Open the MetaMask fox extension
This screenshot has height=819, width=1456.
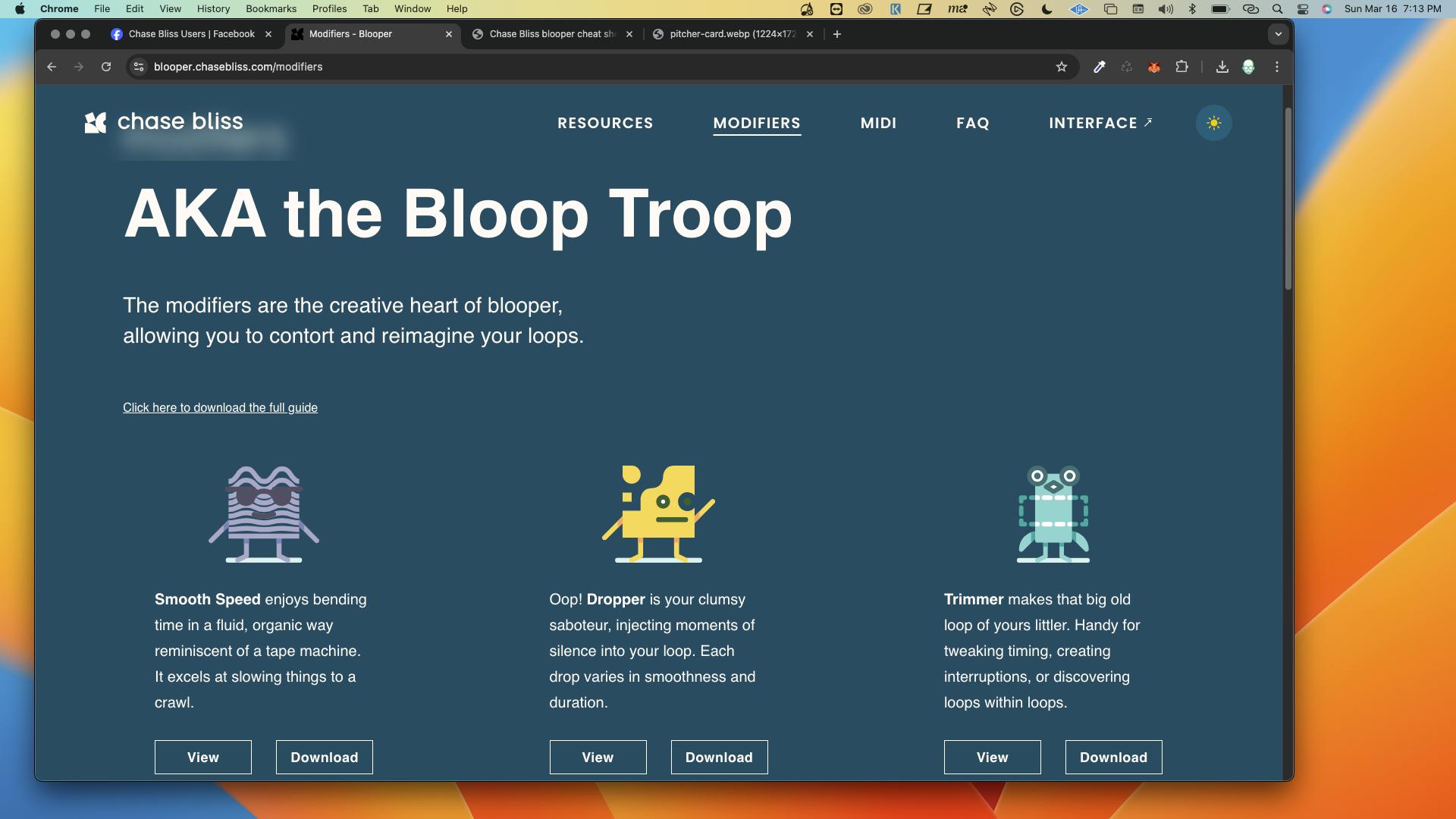(1153, 67)
